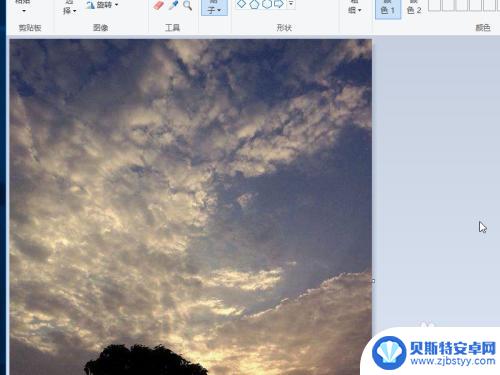Choose the pentagon shape

(x=254, y=4)
